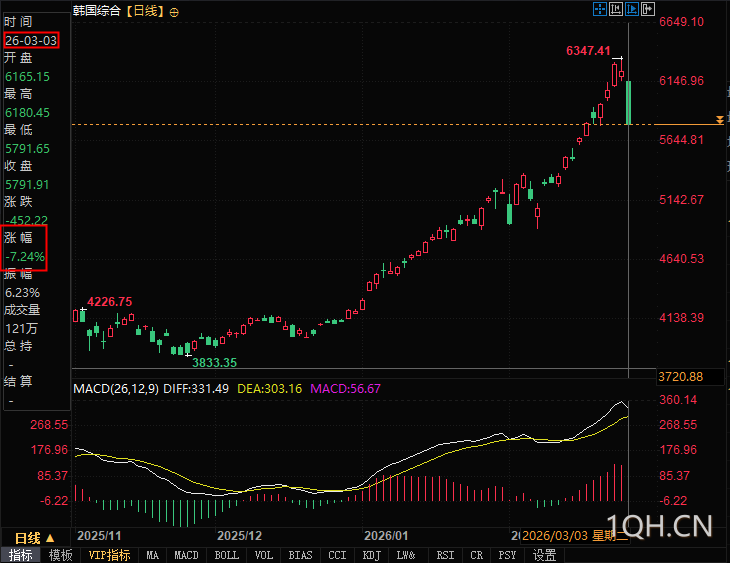Select the CCI indicator
Viewport: 730px width, 563px height.
[337, 555]
